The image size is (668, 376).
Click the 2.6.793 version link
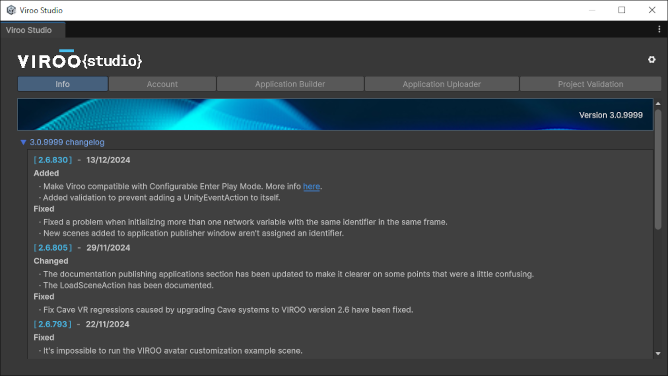click(52, 324)
